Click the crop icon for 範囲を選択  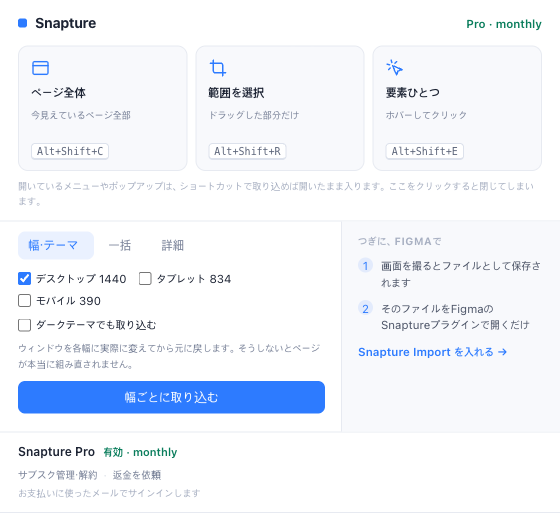click(x=218, y=68)
